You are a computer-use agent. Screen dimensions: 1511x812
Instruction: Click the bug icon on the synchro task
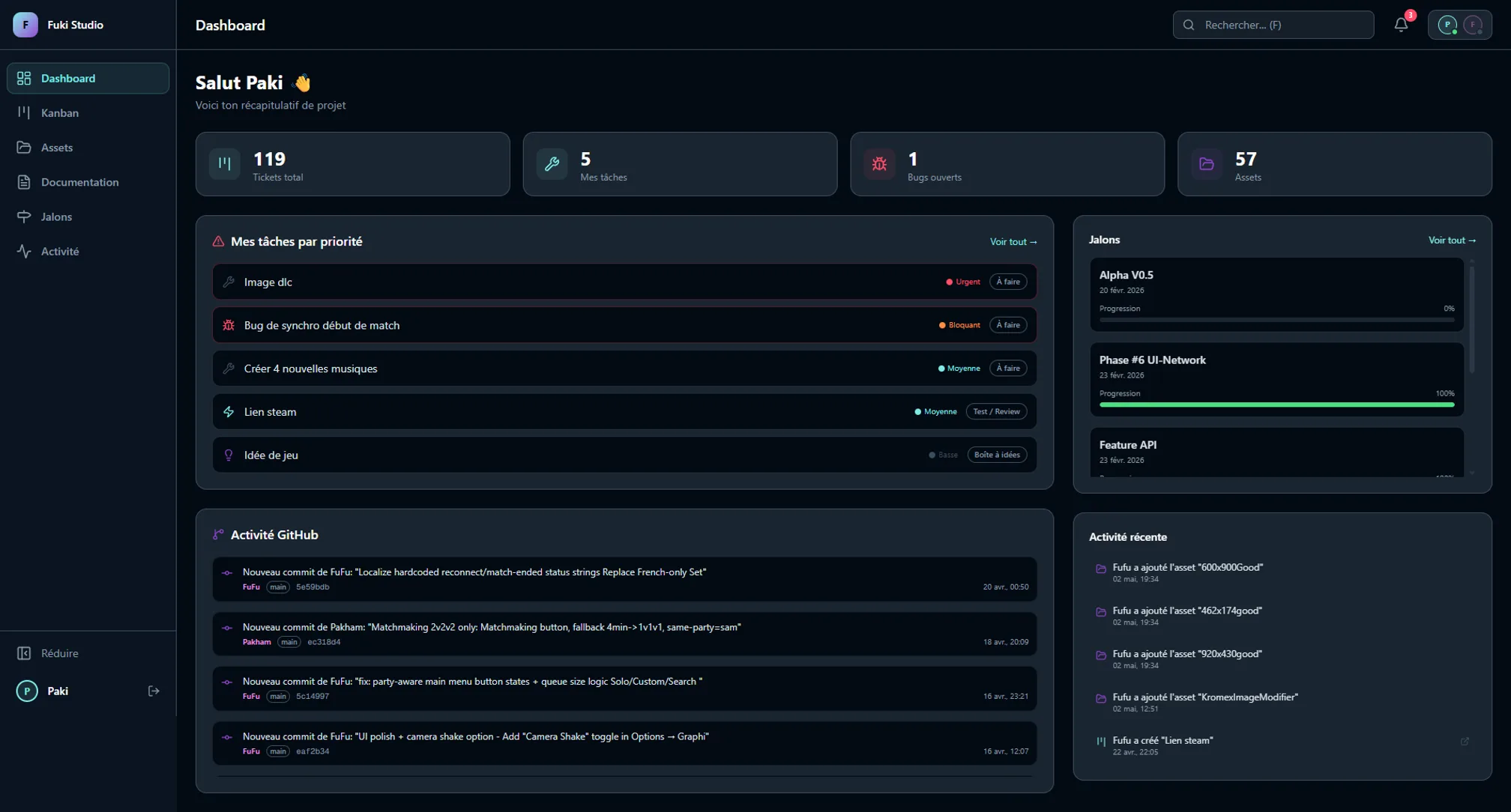[x=229, y=325]
